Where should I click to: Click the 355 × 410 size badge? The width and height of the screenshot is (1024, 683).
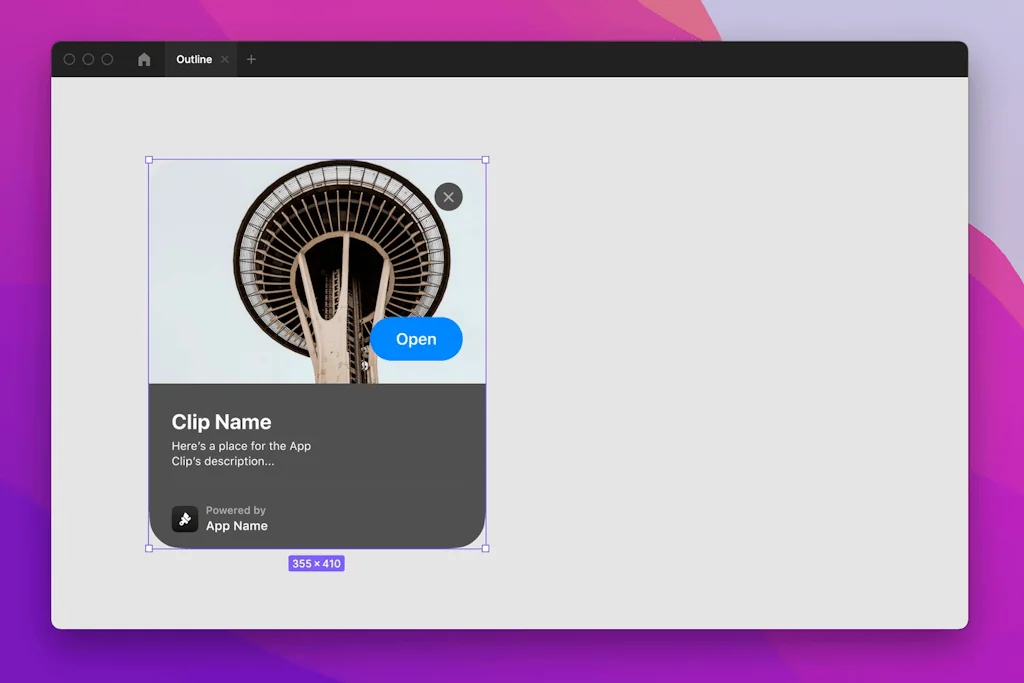316,563
